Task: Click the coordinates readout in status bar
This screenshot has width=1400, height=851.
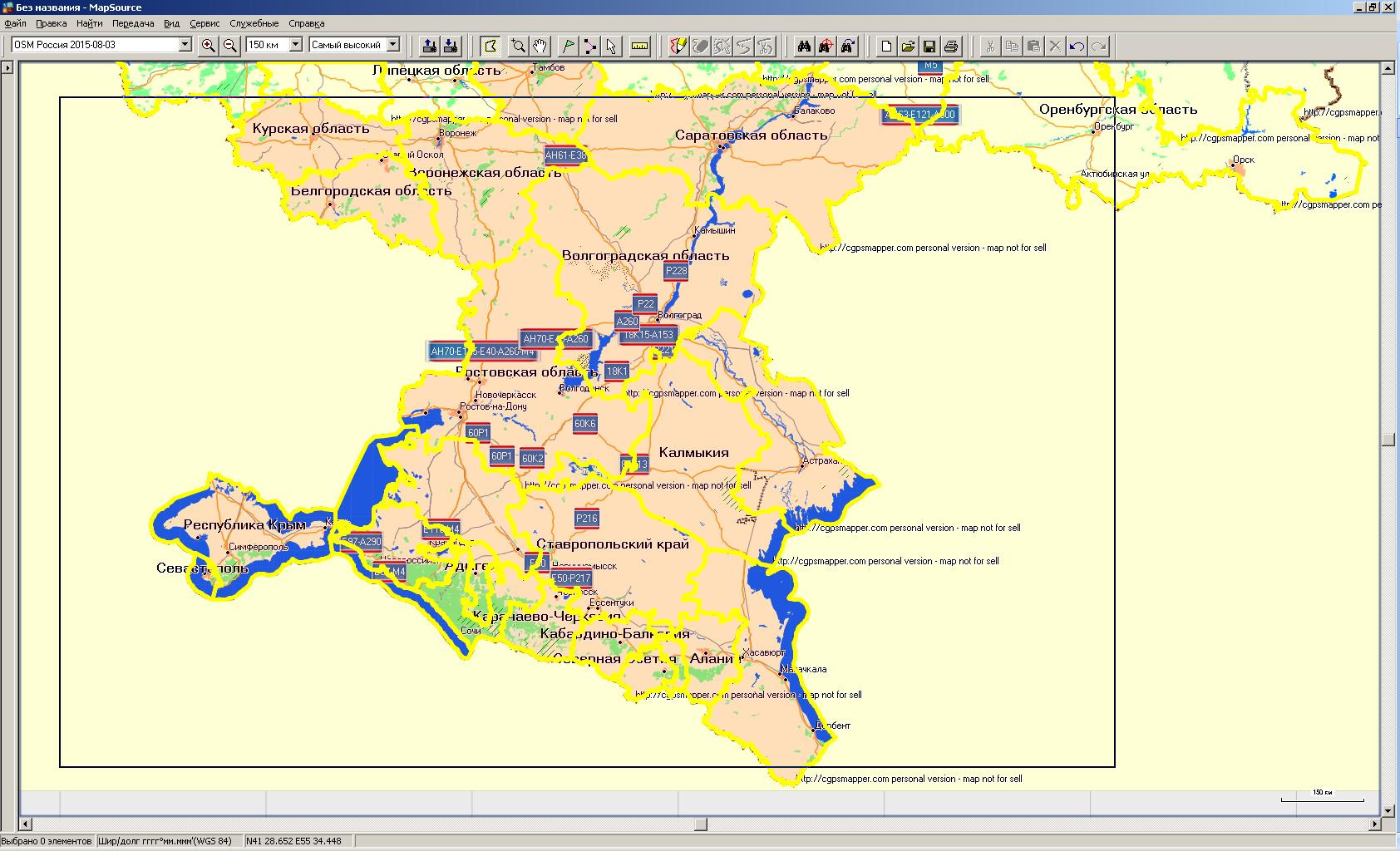Action: tap(293, 841)
